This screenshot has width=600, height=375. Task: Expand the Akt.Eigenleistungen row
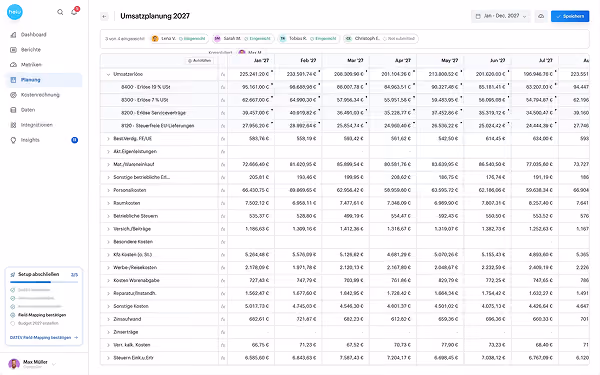(x=108, y=152)
